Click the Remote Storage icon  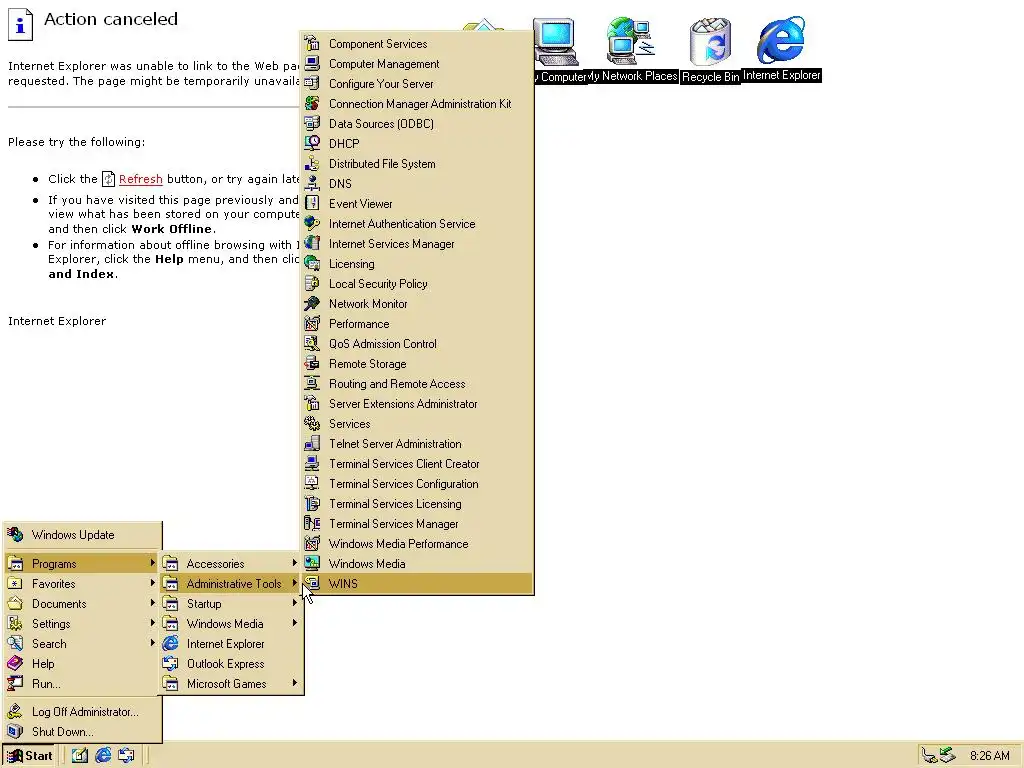312,364
